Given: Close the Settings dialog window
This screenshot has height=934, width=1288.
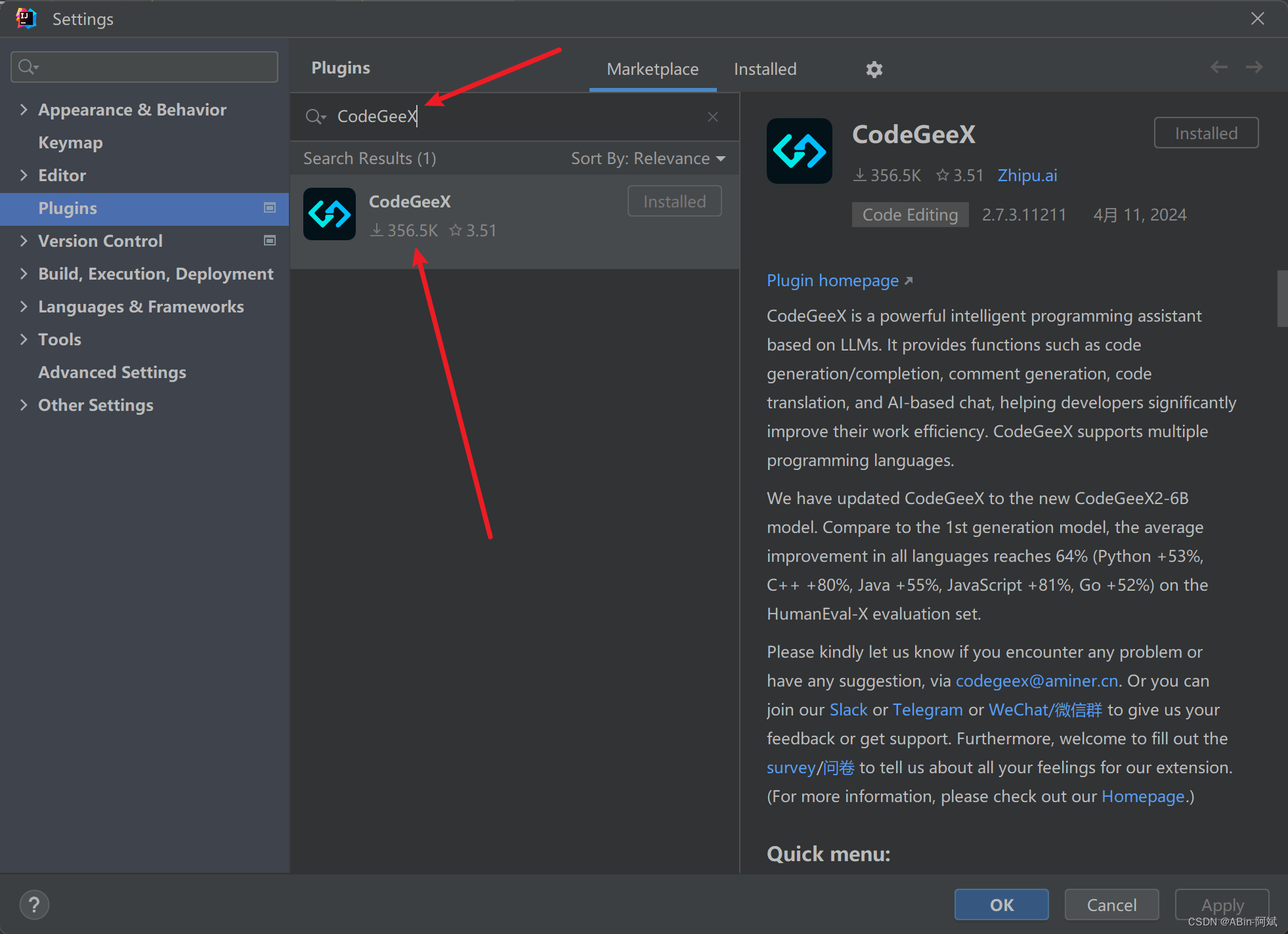Looking at the screenshot, I should (x=1257, y=18).
